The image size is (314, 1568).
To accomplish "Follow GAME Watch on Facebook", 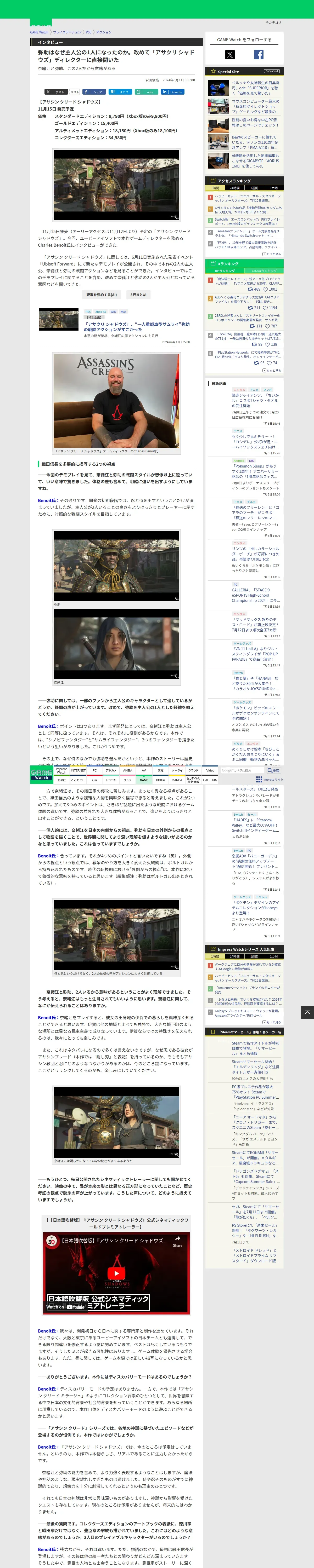I will pyautogui.click(x=259, y=55).
